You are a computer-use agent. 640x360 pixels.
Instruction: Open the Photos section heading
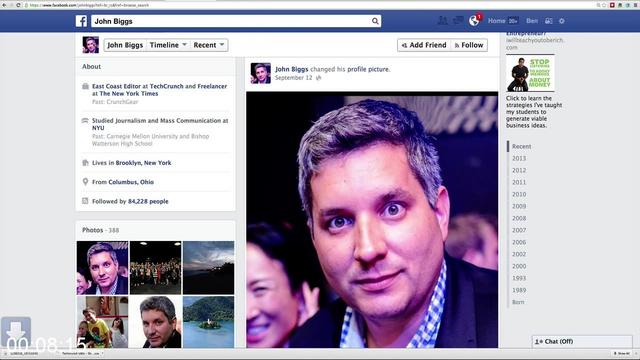93,230
